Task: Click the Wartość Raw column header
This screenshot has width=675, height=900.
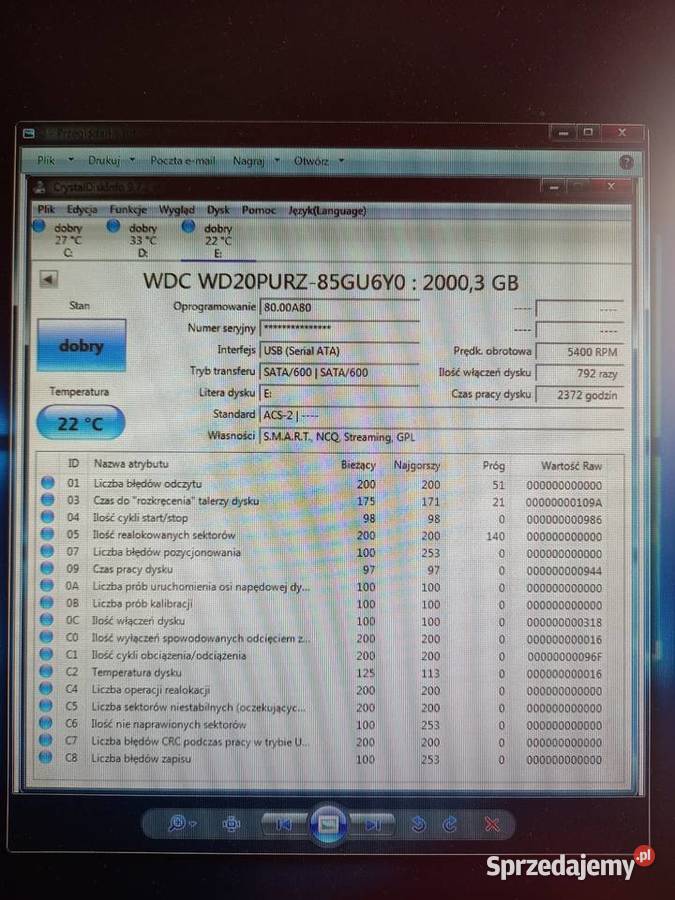Action: 572,465
